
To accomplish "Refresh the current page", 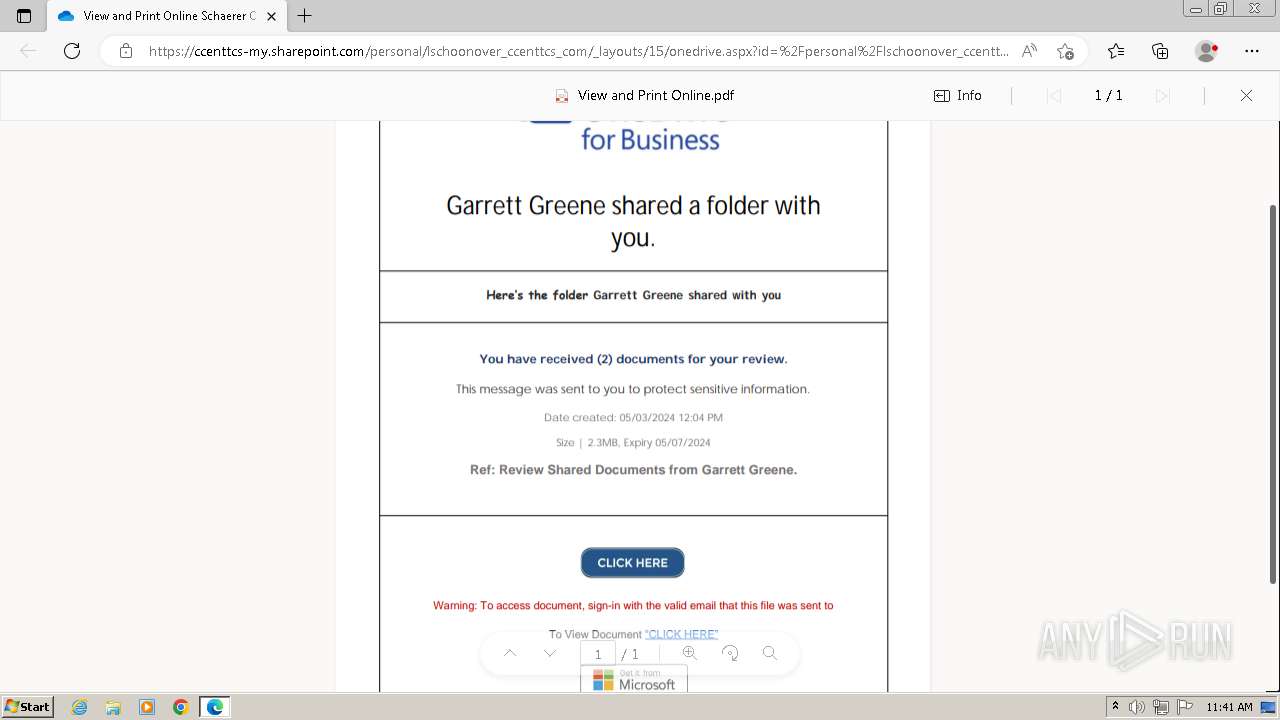I will click(x=72, y=51).
